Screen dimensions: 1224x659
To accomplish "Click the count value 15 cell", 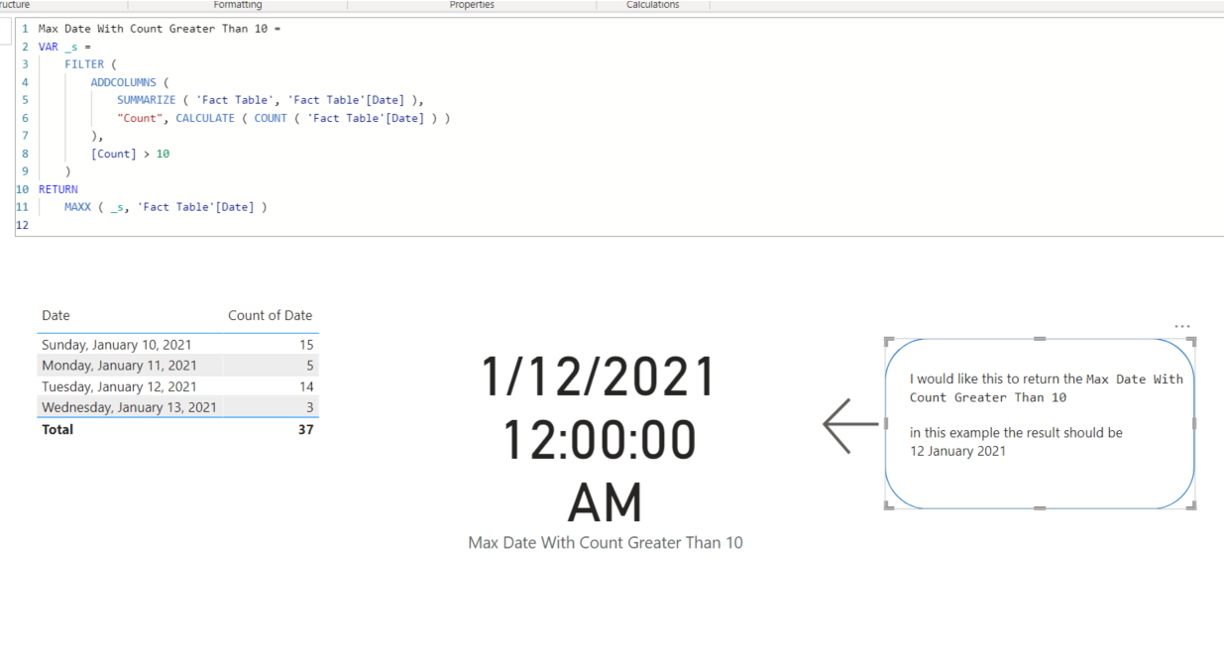I will coord(306,344).
